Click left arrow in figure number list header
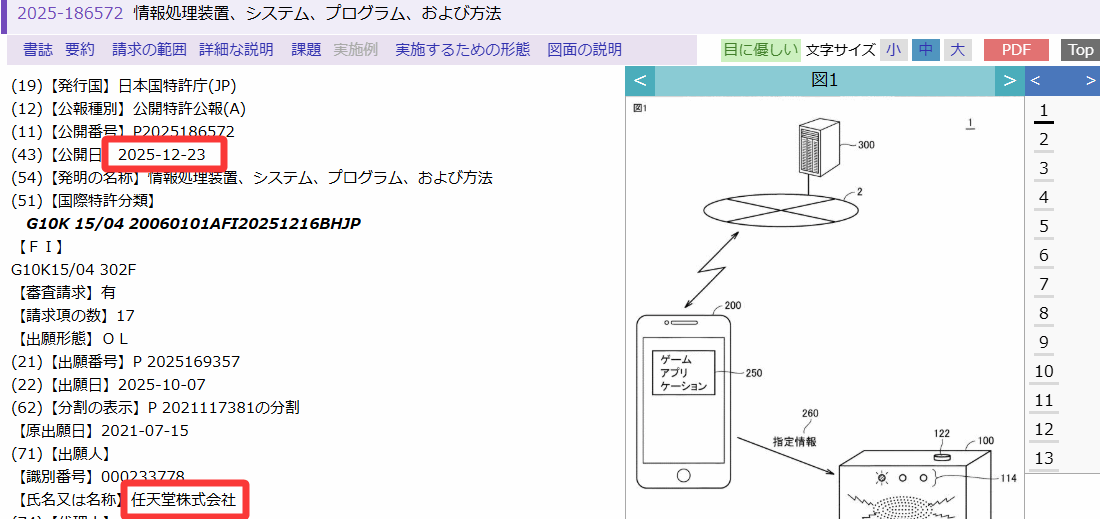Image resolution: width=1100 pixels, height=519 pixels. (x=1036, y=81)
